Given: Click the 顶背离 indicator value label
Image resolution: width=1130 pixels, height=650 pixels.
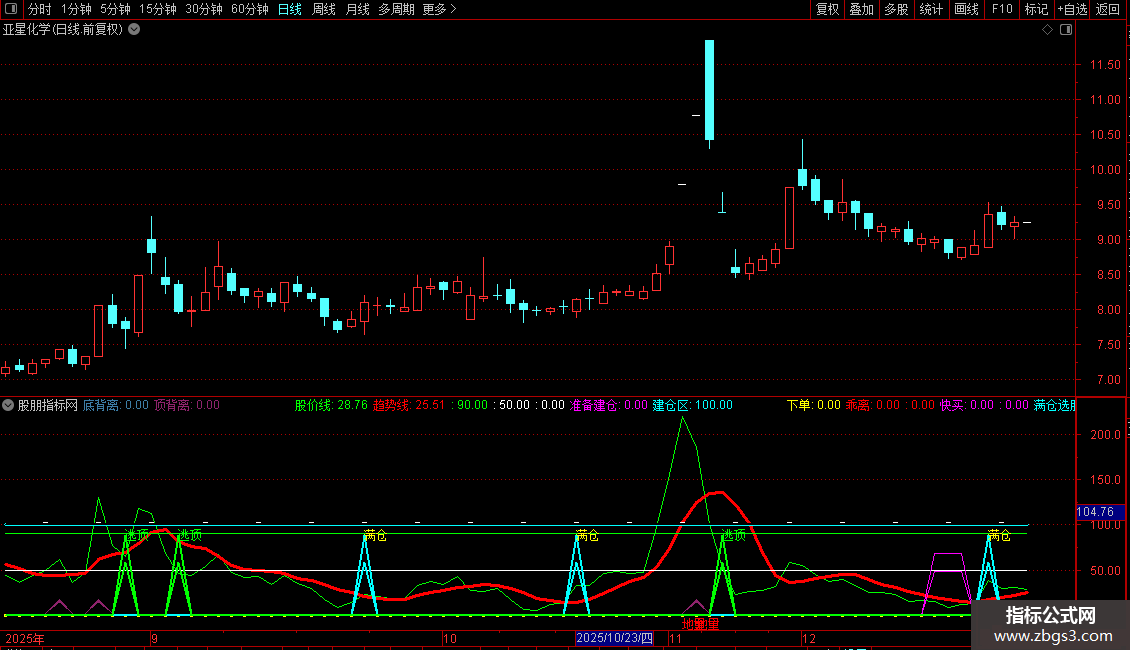Looking at the screenshot, I should pyautogui.click(x=187, y=405).
